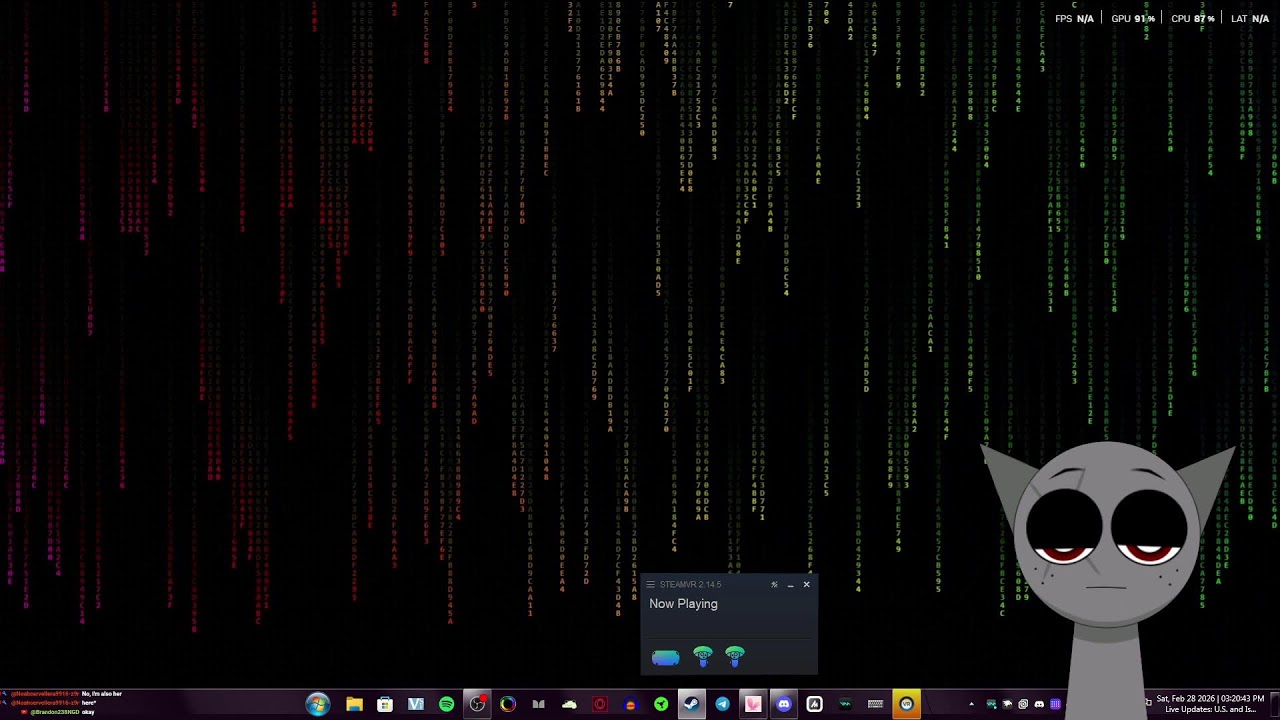Click the 'Now Playing' text in SteamVR
Image resolution: width=1280 pixels, height=720 pixels.
coord(683,604)
